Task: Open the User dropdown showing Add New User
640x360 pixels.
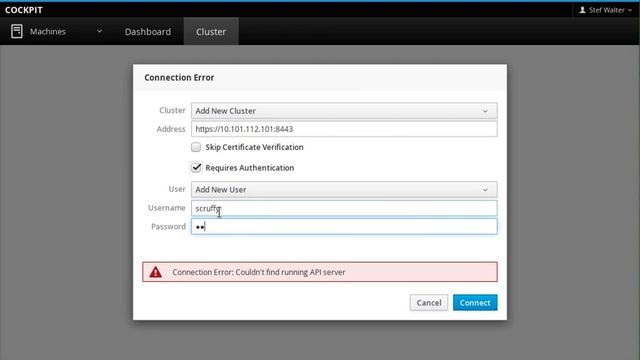Action: pos(344,189)
